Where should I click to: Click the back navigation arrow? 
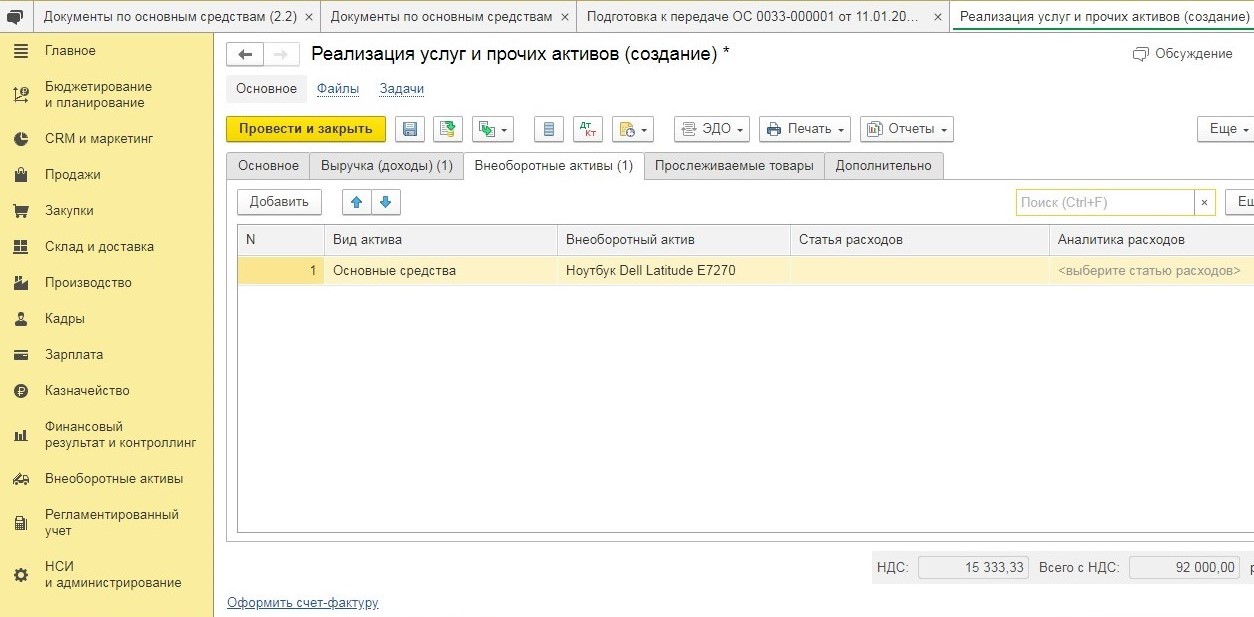coord(245,55)
